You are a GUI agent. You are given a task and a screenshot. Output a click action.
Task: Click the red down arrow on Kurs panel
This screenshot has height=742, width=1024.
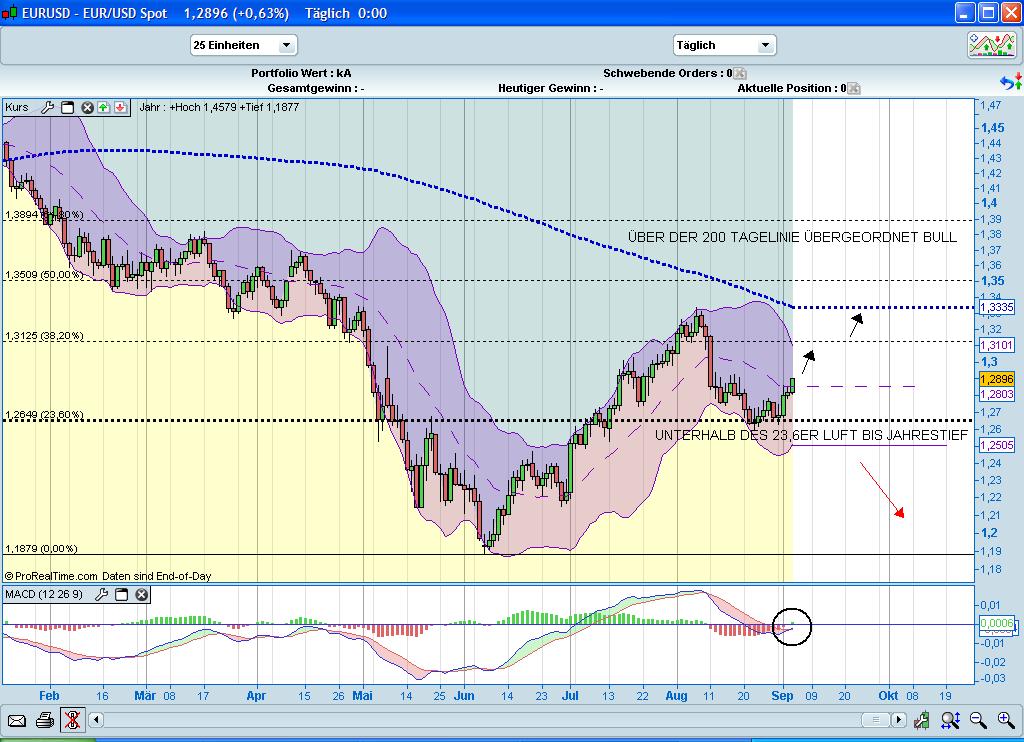click(120, 107)
